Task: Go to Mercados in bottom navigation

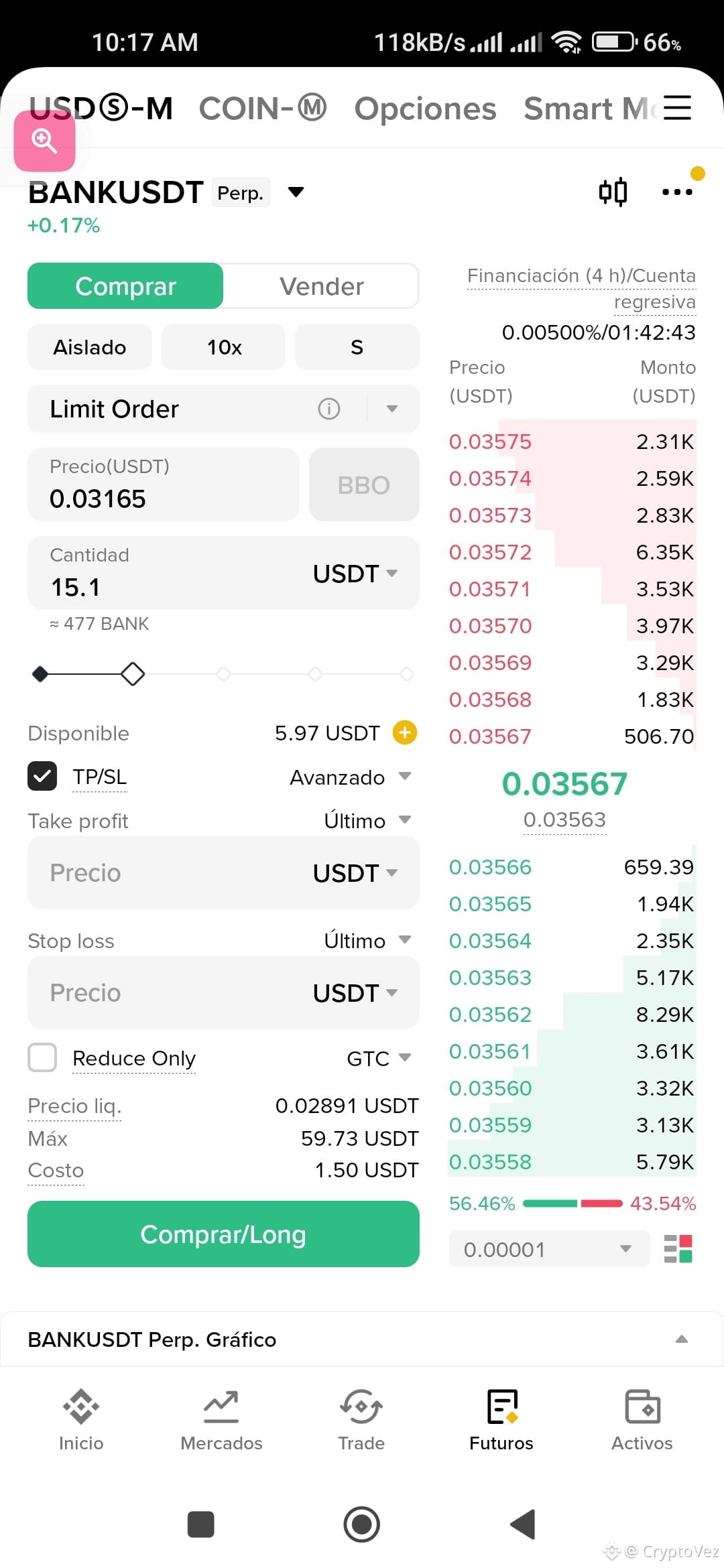Action: pyautogui.click(x=221, y=1420)
